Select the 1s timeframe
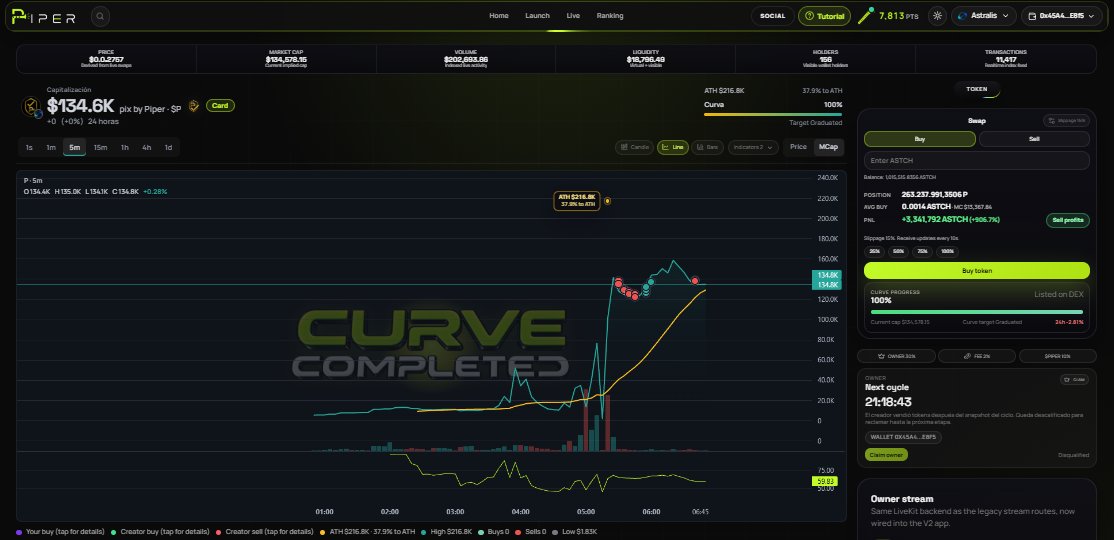The image size is (1114, 540). click(29, 148)
